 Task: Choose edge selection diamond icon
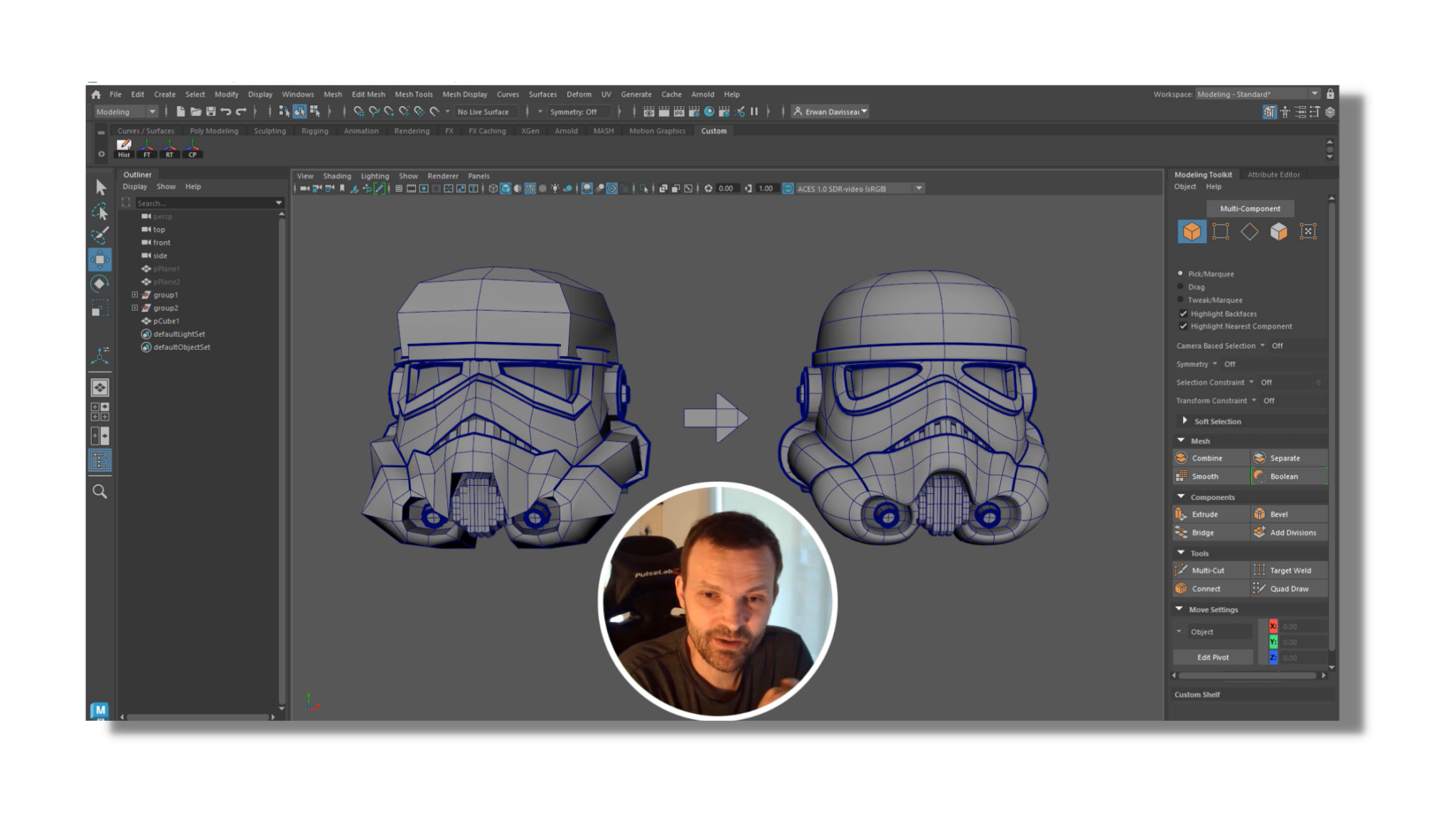coord(1250,232)
